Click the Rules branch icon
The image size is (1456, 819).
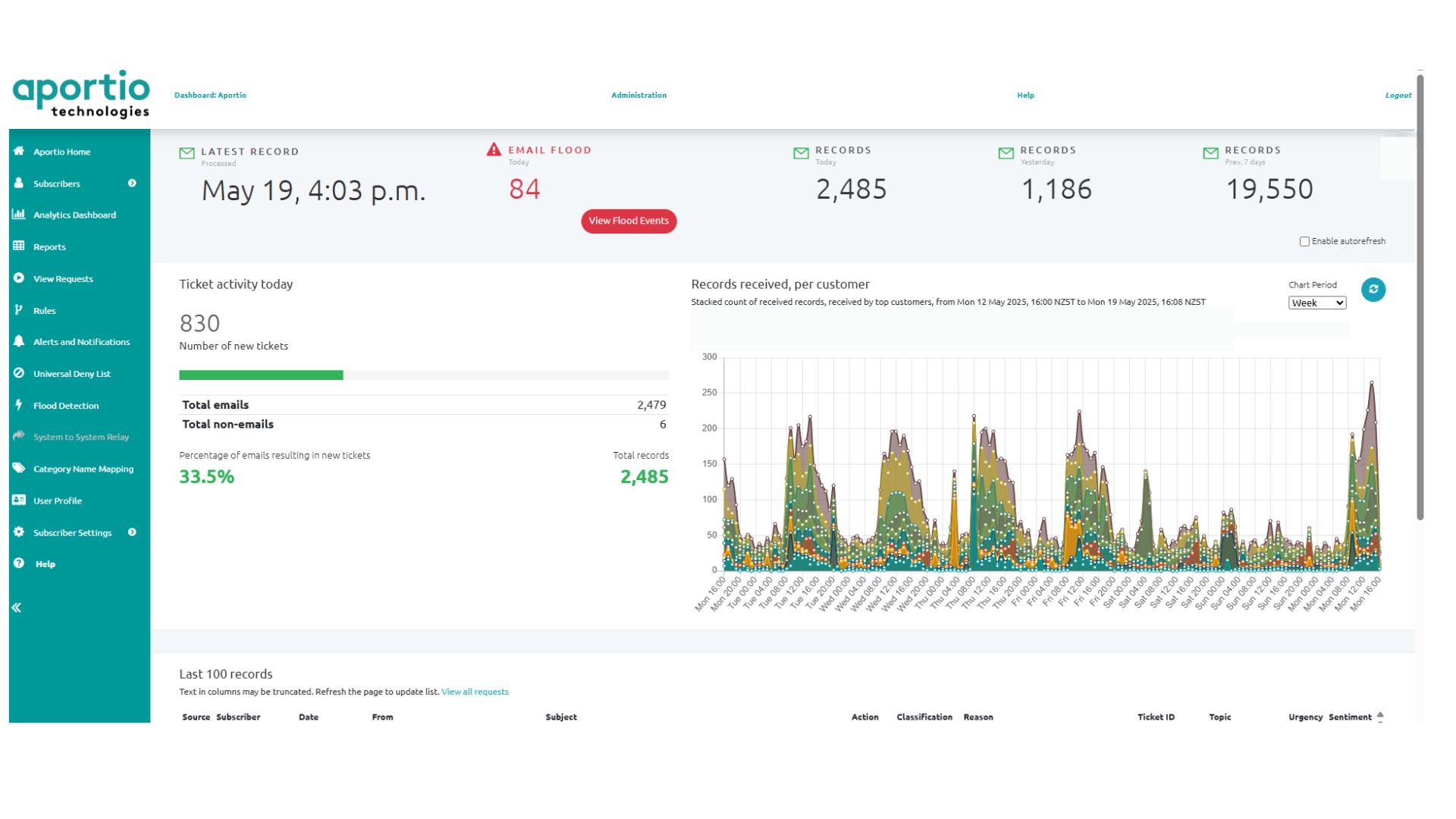pyautogui.click(x=19, y=309)
